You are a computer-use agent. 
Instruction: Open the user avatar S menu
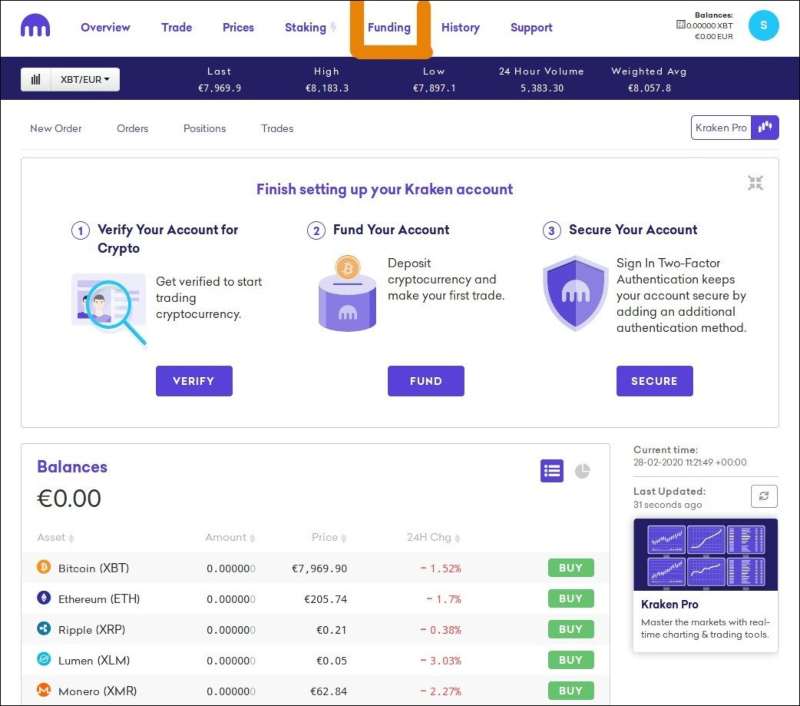tap(763, 27)
